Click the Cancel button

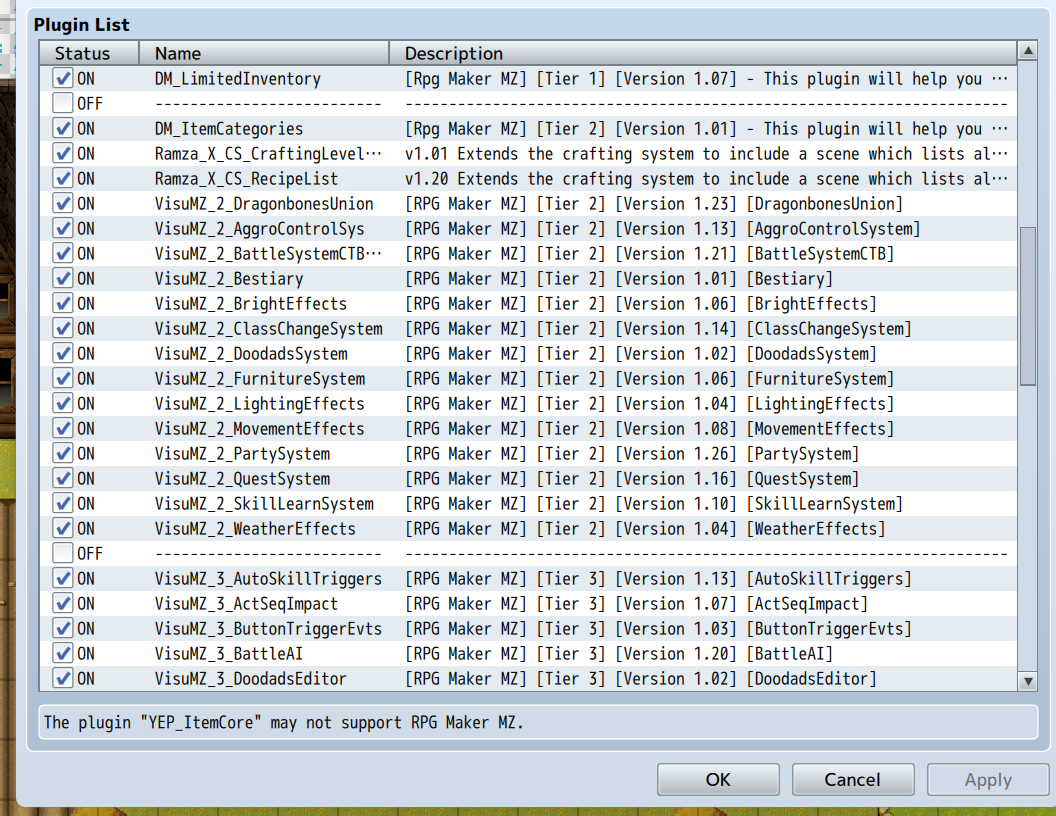tap(853, 780)
